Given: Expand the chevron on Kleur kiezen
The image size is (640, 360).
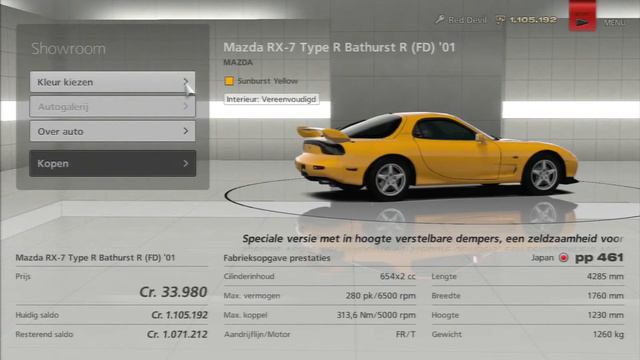Looking at the screenshot, I should [186, 82].
